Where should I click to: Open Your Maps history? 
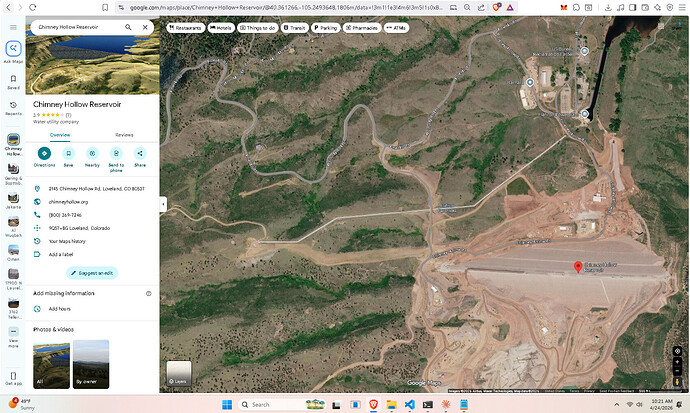[67, 241]
